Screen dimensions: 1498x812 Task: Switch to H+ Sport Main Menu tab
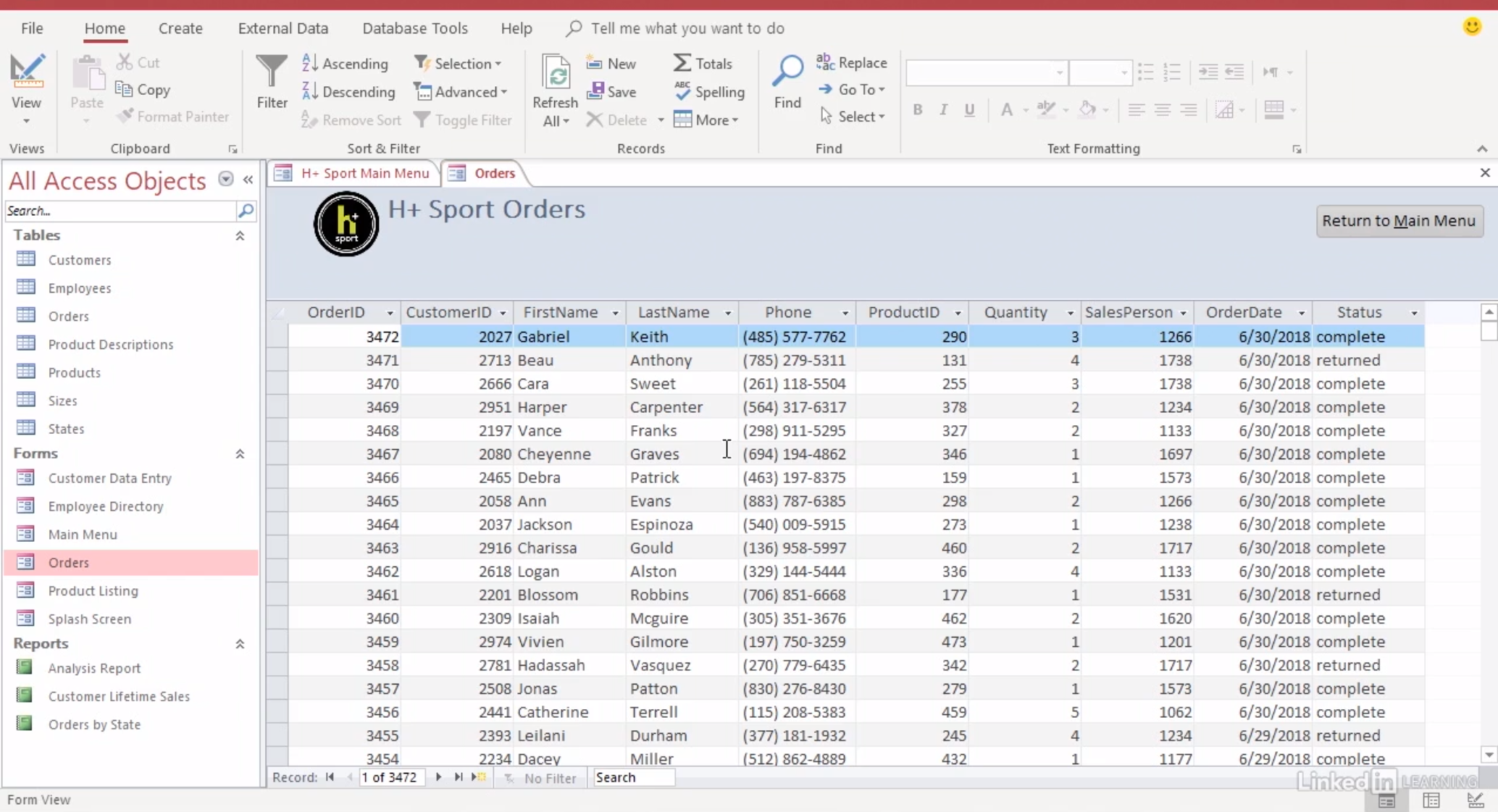[364, 173]
